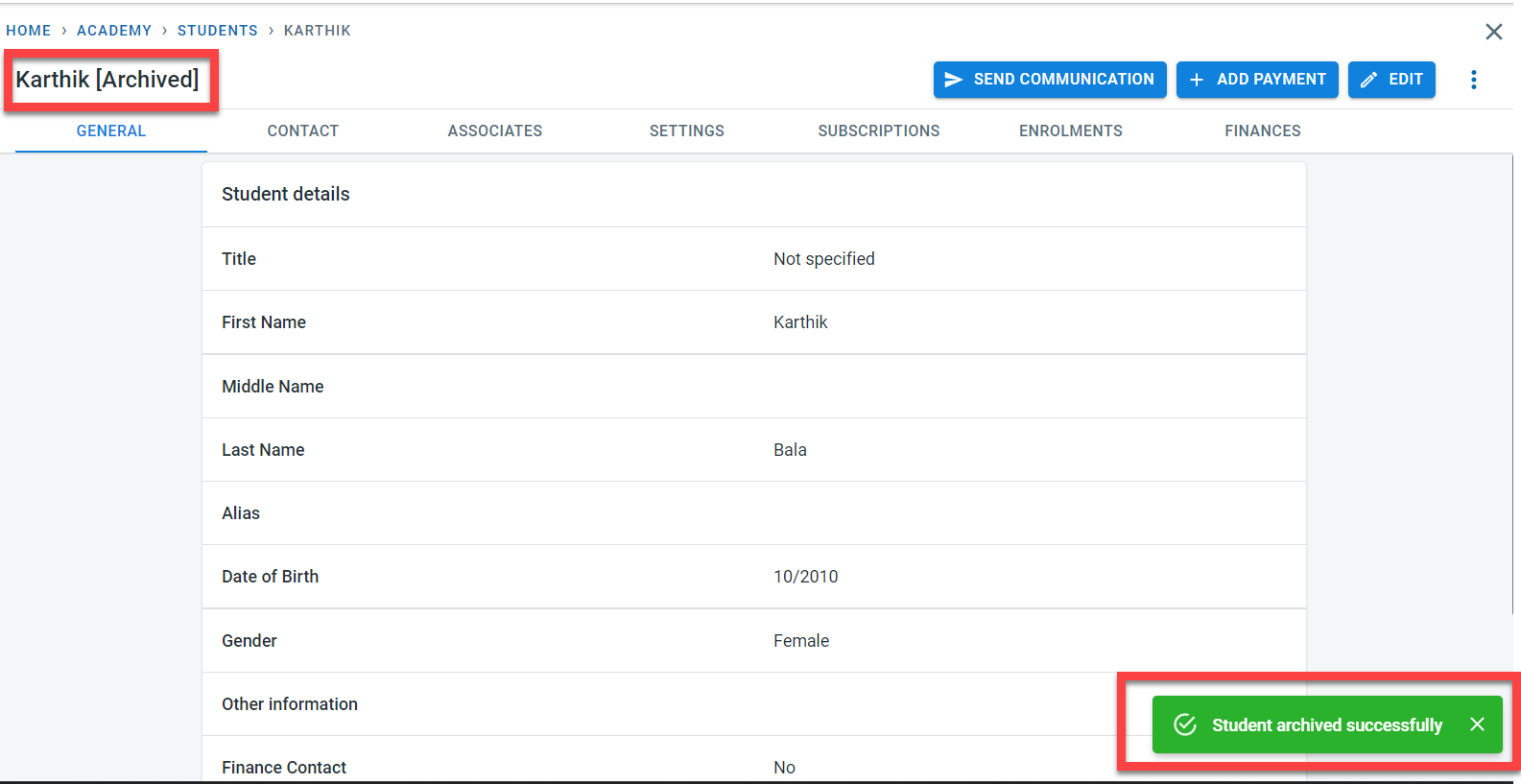Select the Settings tab
Screen dimensions: 1521x784
pos(686,131)
